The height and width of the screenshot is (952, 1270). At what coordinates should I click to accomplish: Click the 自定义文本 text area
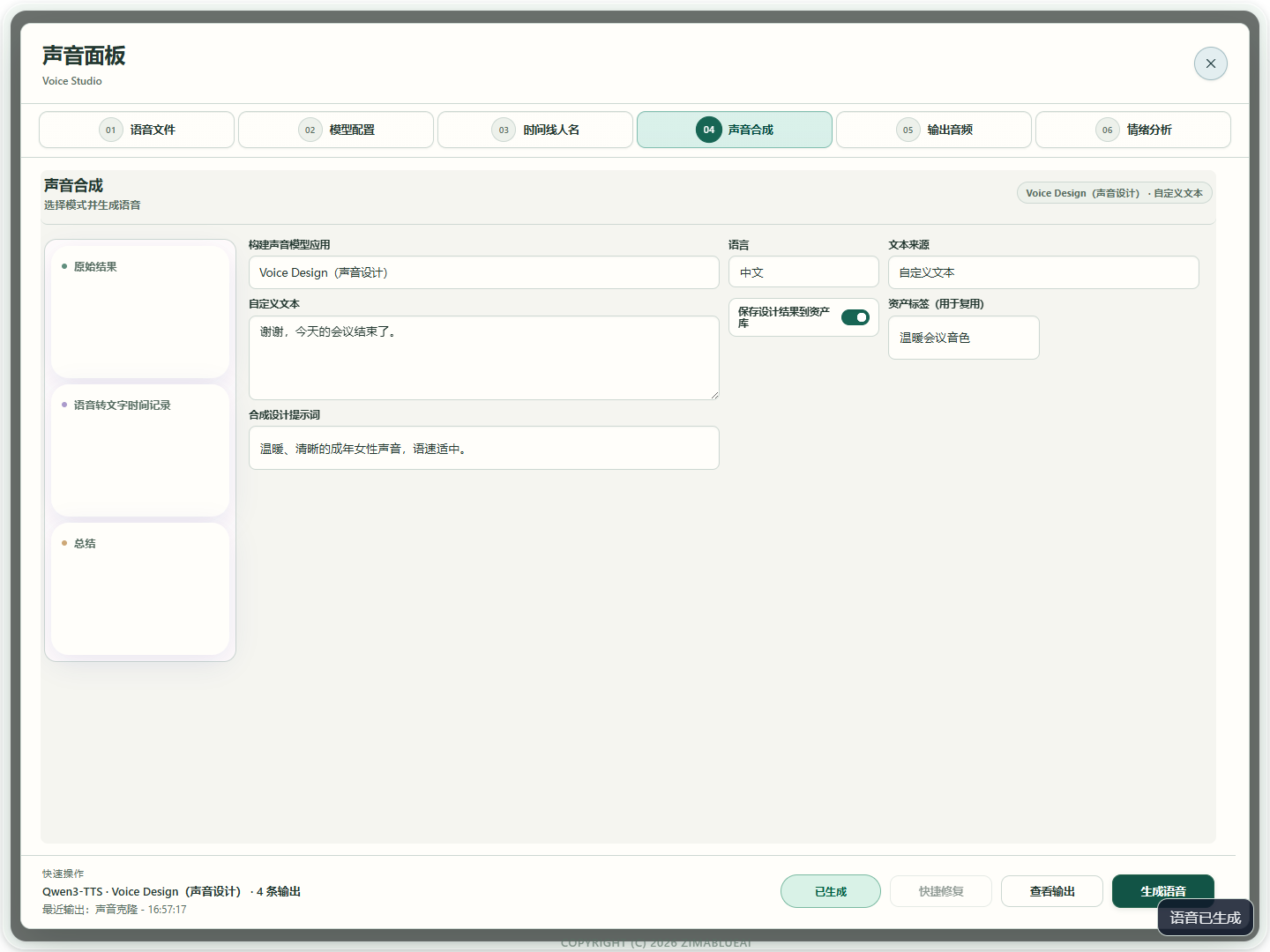coord(484,358)
